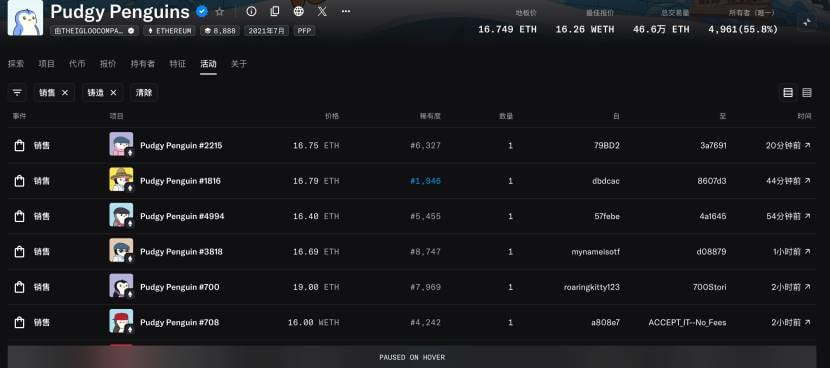Star Pudgy Penguins as a favorite
The width and height of the screenshot is (830, 368).
pyautogui.click(x=220, y=11)
